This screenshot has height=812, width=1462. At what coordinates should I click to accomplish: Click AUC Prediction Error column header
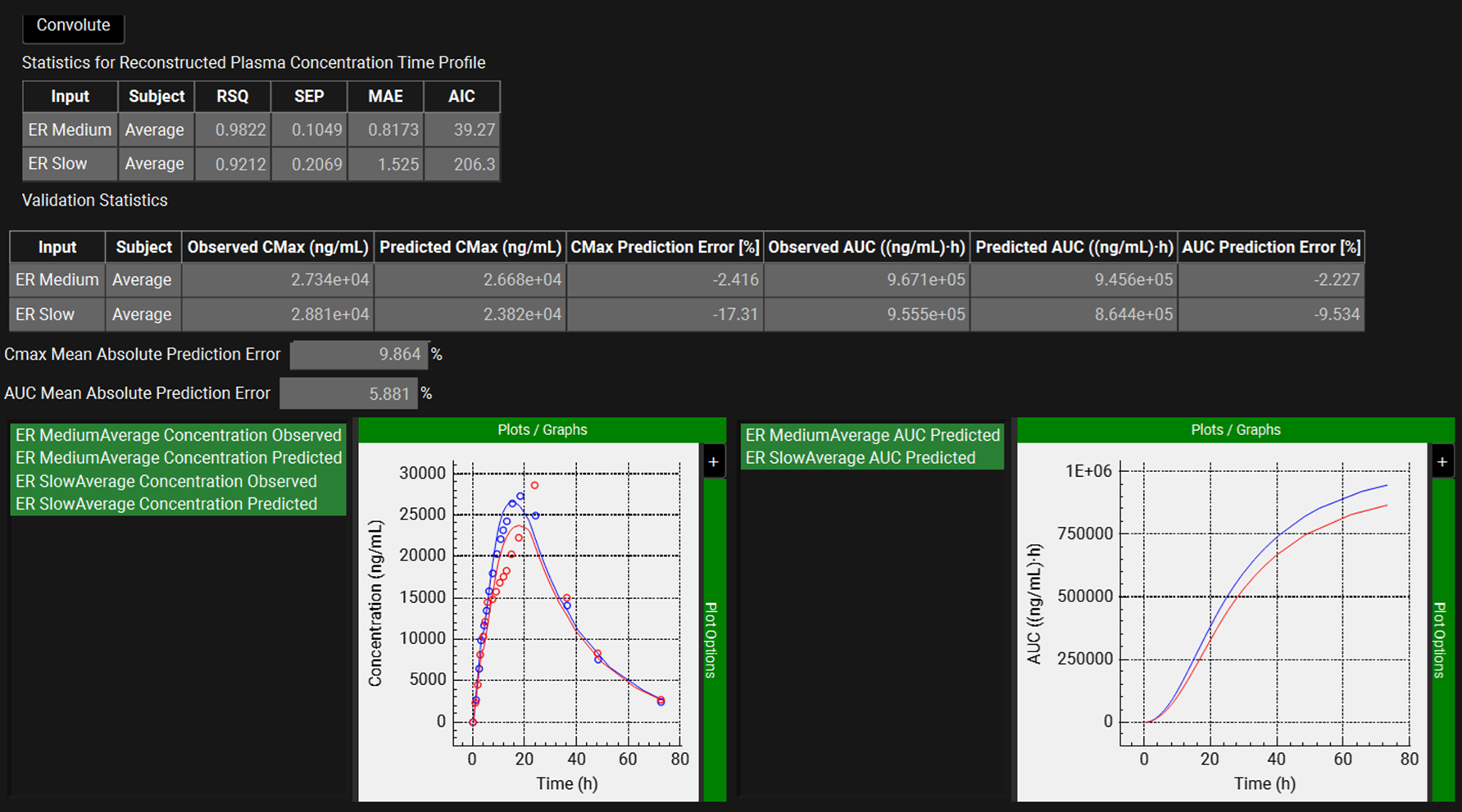click(x=1270, y=247)
